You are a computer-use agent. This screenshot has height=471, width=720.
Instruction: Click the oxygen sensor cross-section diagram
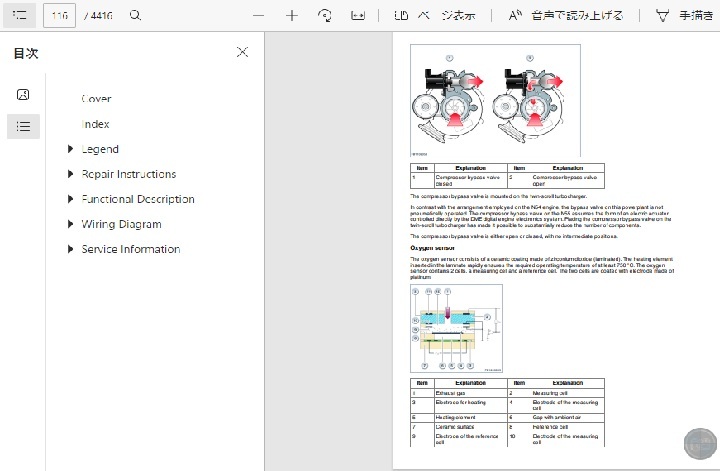tap(456, 328)
